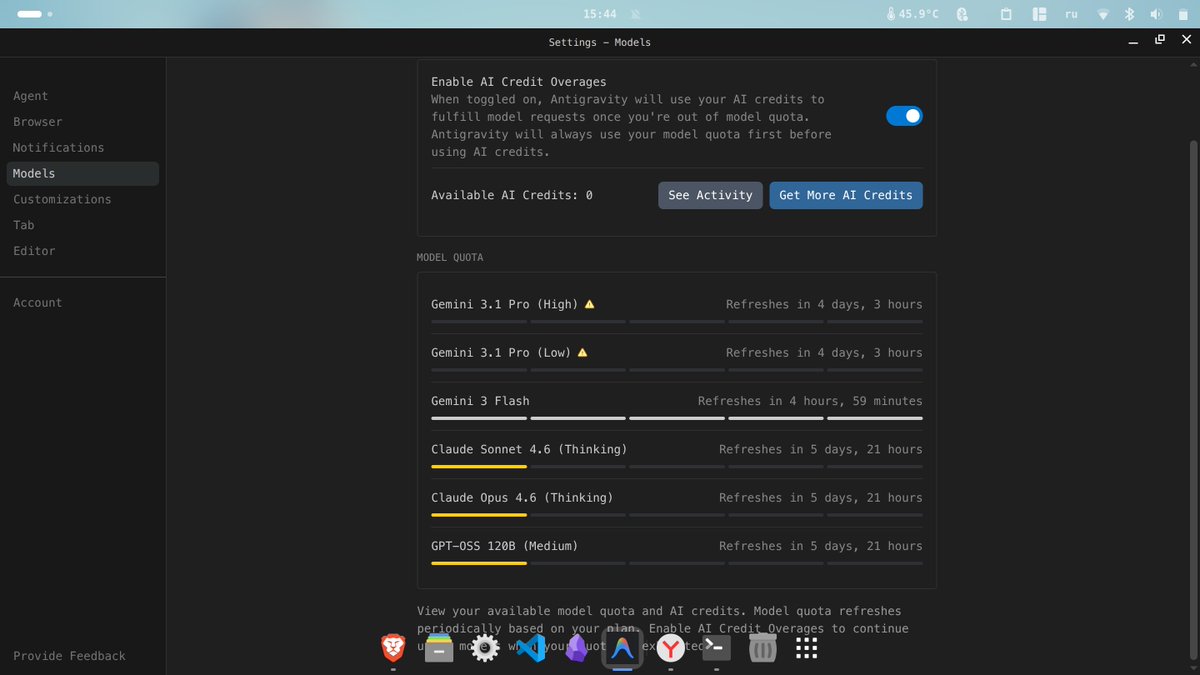
Task: Click Provide Feedback link
Action: [69, 656]
